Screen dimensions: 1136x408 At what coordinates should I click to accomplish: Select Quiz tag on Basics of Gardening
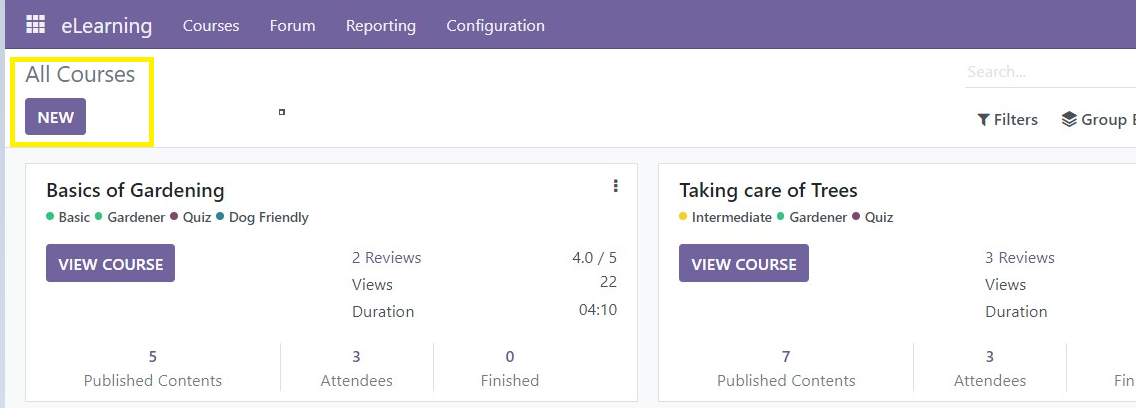191,217
